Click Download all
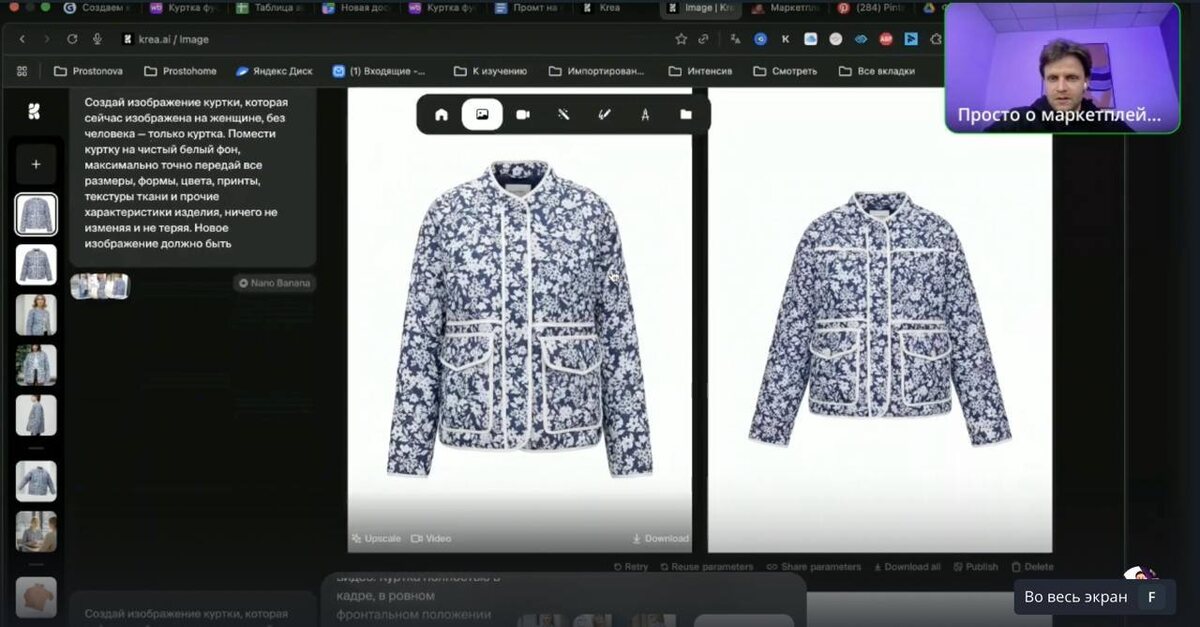 907,566
